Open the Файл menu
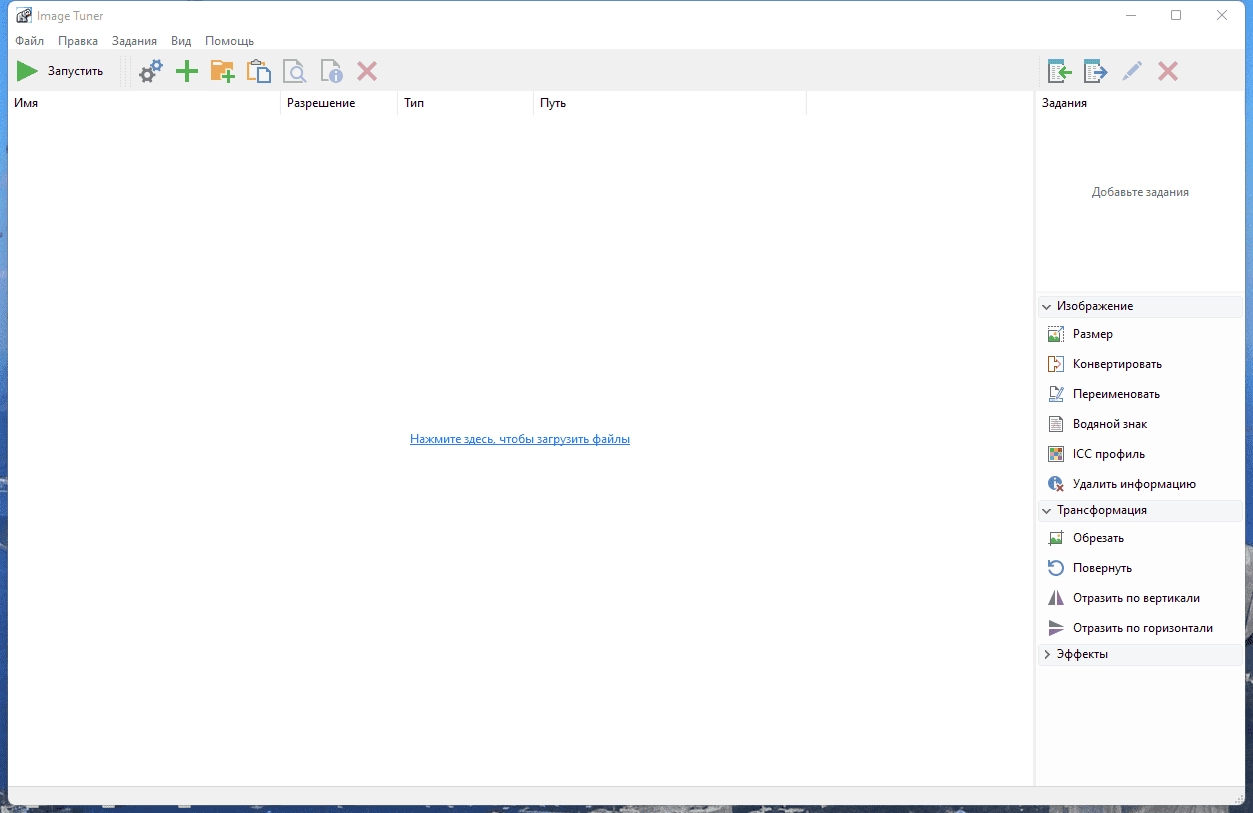This screenshot has width=1253, height=813. (29, 41)
